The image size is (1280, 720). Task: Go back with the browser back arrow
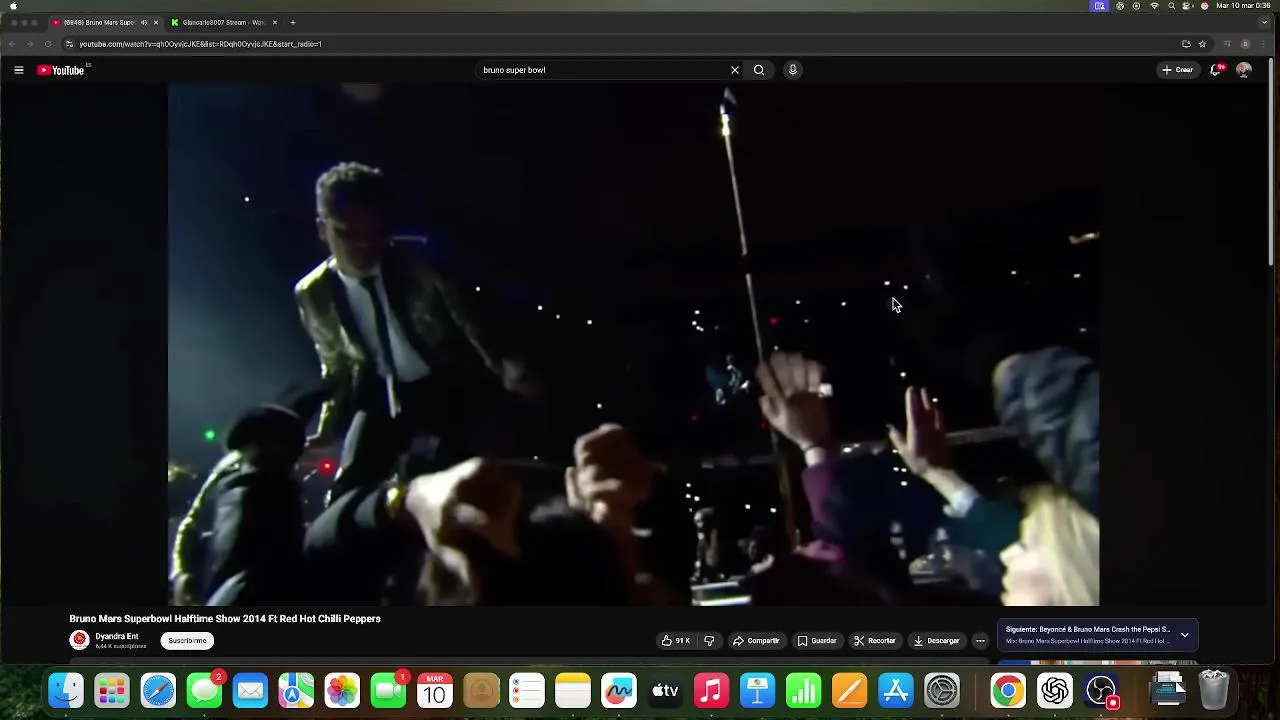(x=12, y=44)
